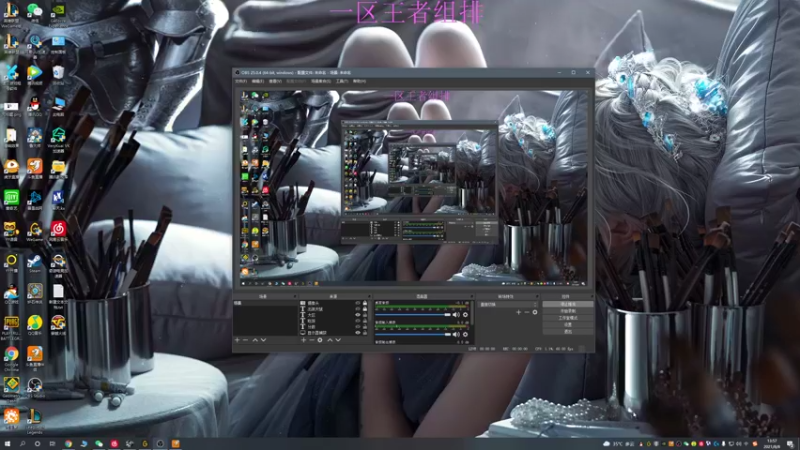
Task: Pop out the 场景过渡 dock panel
Action: pyautogui.click(x=538, y=296)
